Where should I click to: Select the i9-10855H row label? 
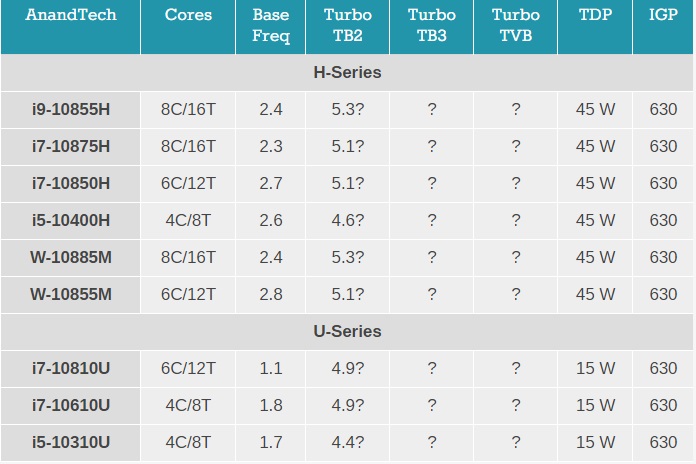[70, 109]
